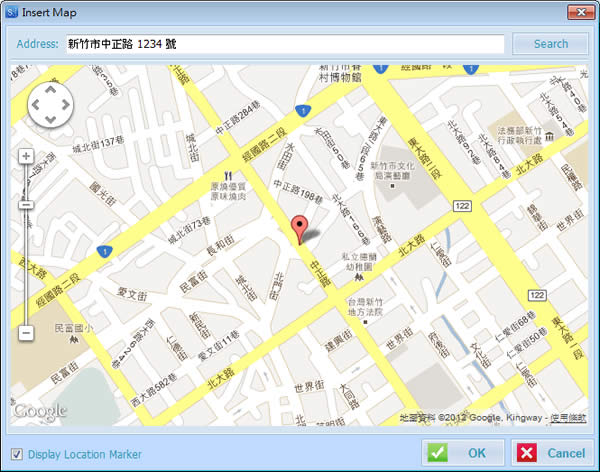Image resolution: width=600 pixels, height=472 pixels.
Task: Click the 長和街 street label
Action: coord(220,245)
